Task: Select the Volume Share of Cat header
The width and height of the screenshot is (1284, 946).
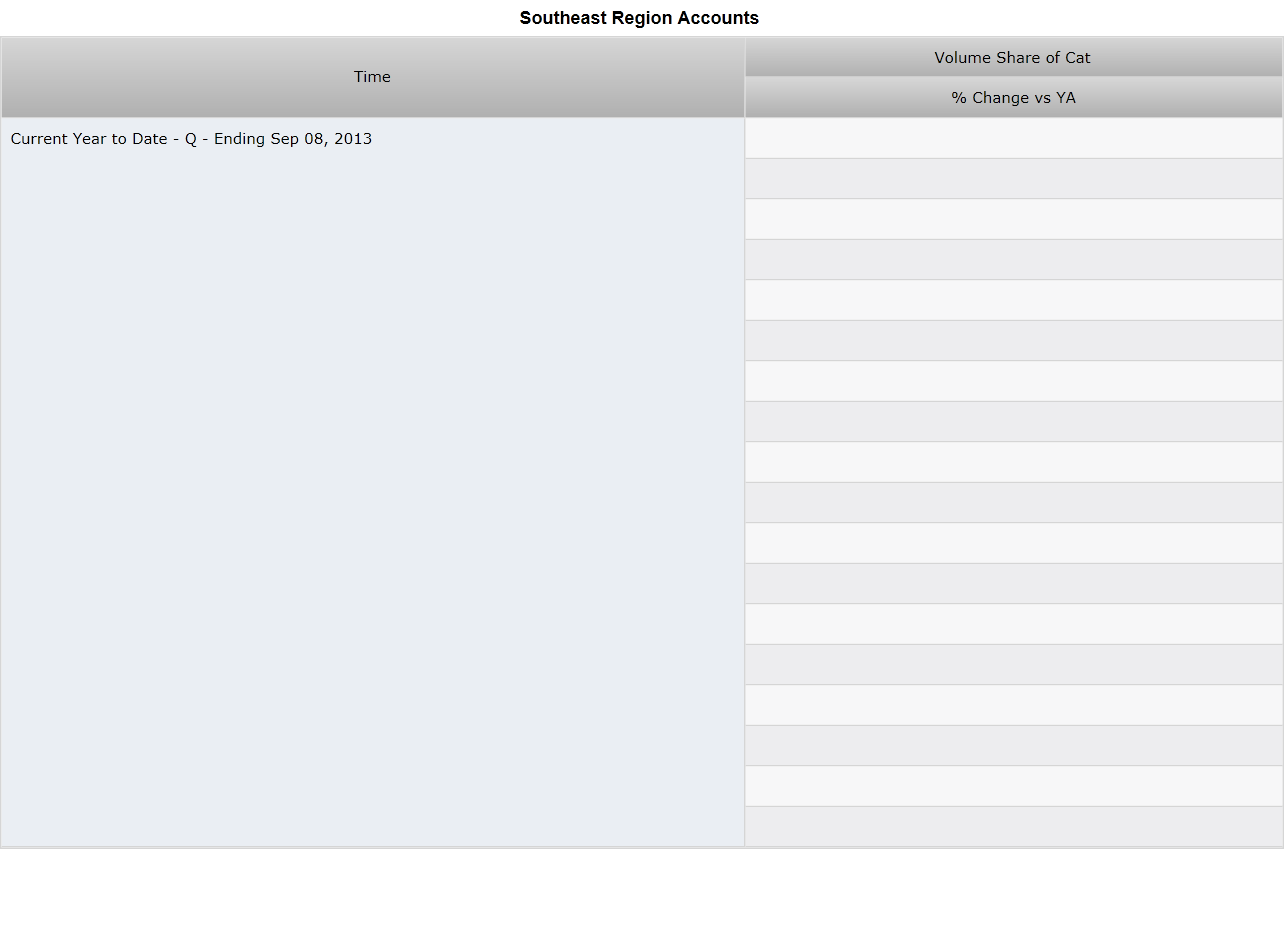Action: tap(1013, 58)
